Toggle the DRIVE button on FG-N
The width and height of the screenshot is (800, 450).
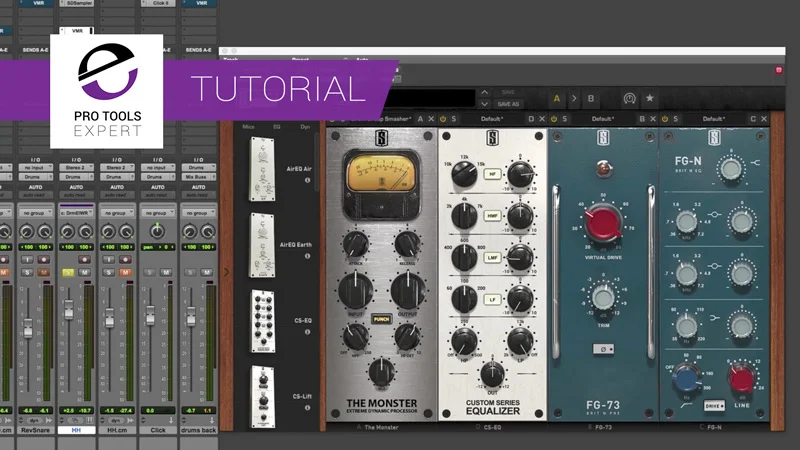pyautogui.click(x=714, y=406)
